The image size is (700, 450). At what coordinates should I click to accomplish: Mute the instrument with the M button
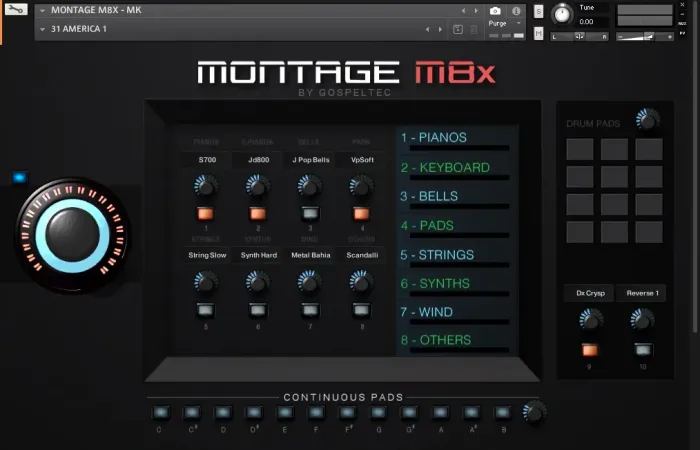tap(539, 33)
